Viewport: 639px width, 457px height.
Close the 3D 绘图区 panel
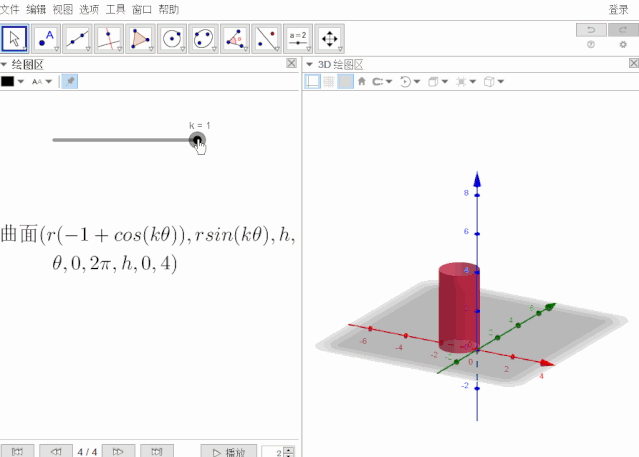(x=634, y=63)
